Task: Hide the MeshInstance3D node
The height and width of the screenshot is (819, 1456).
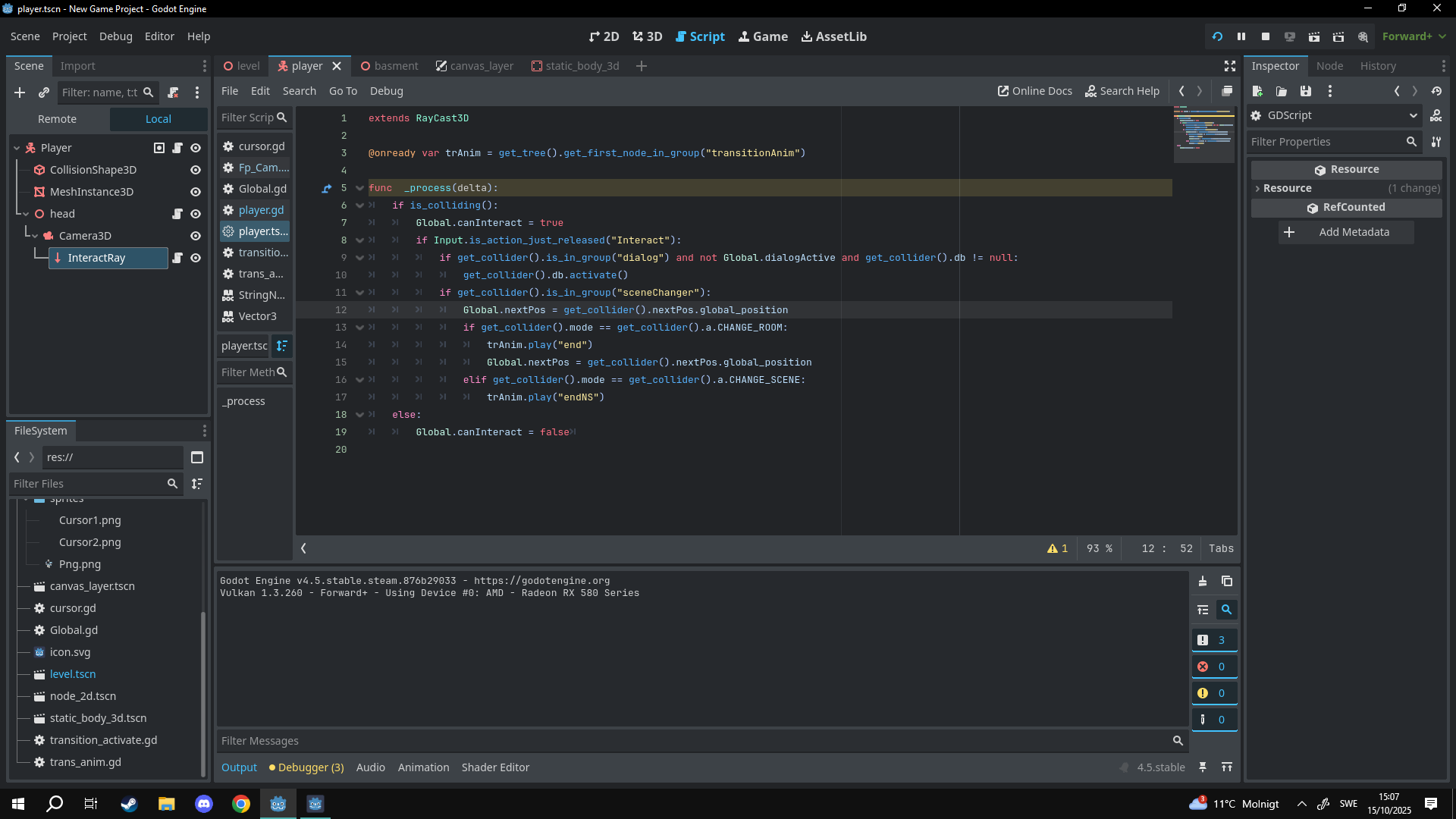Action: 196,192
